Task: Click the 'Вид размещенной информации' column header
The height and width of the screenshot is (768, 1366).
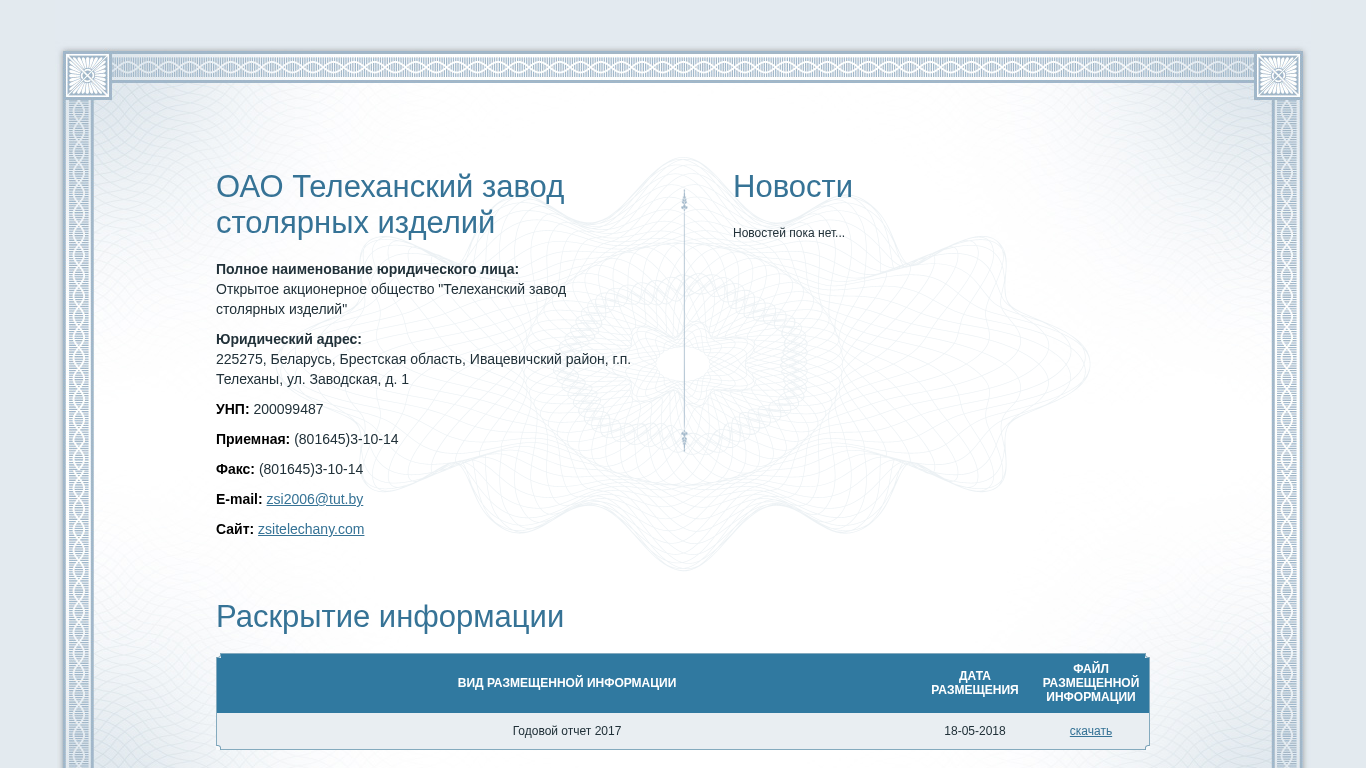Action: tap(566, 683)
